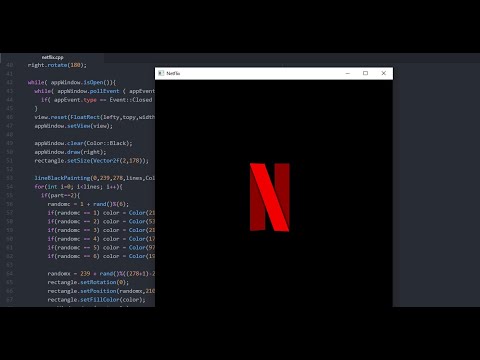Click the line 'rectangle.setRotation(0);'

pyautogui.click(x=88, y=282)
